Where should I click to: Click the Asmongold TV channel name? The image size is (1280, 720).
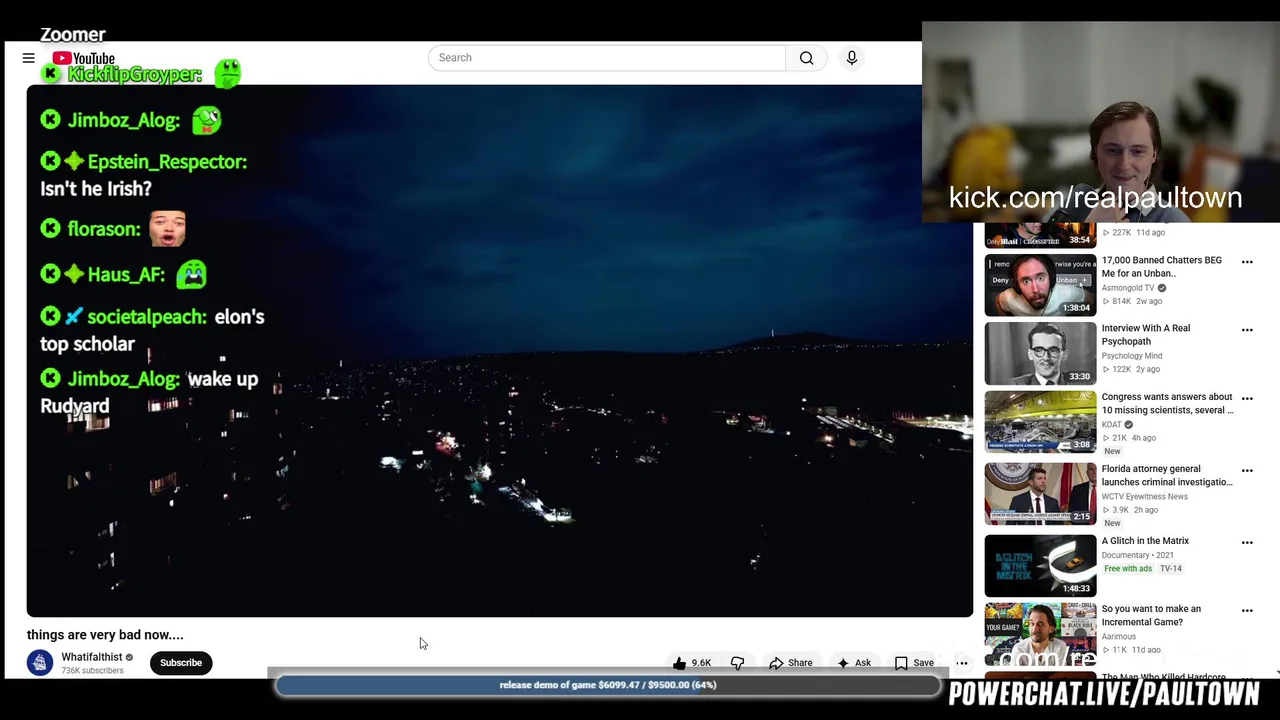pos(1128,288)
